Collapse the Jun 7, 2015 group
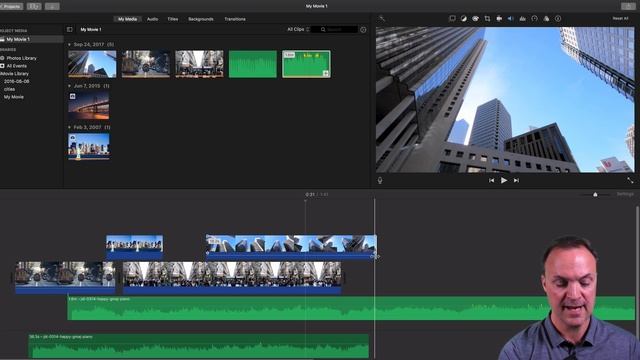 69,86
